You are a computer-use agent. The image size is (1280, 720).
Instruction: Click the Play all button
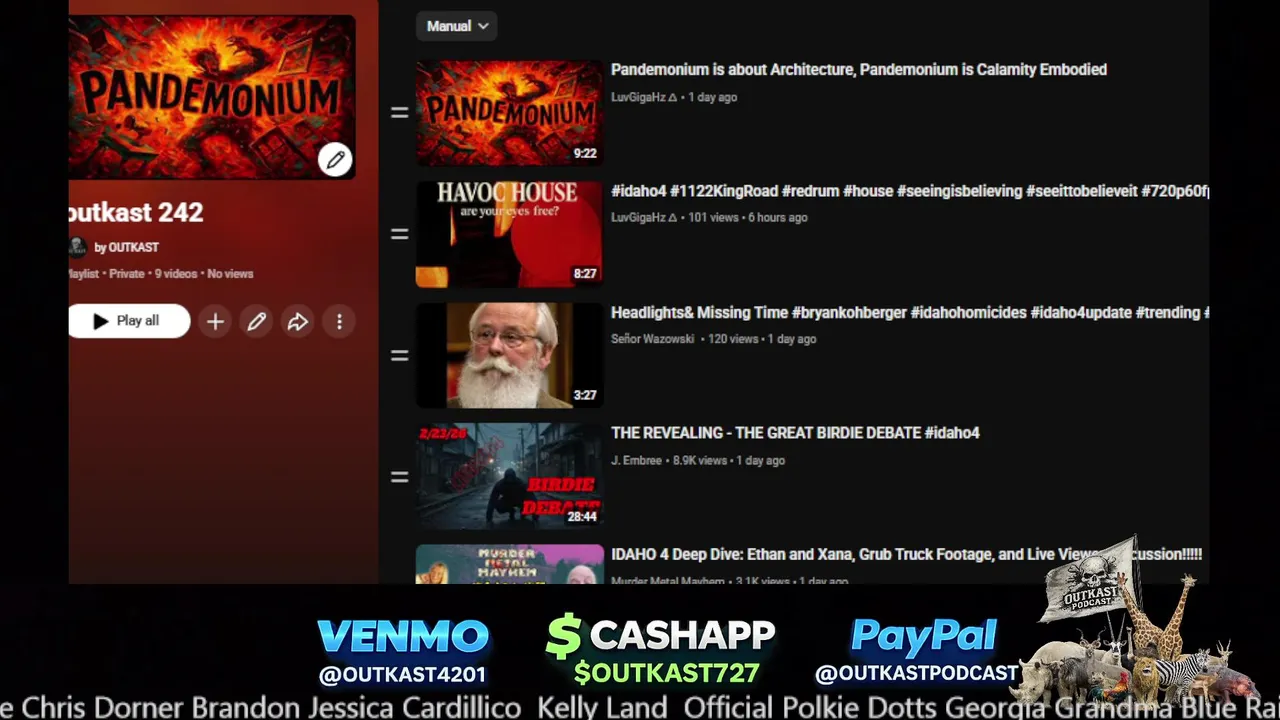129,321
